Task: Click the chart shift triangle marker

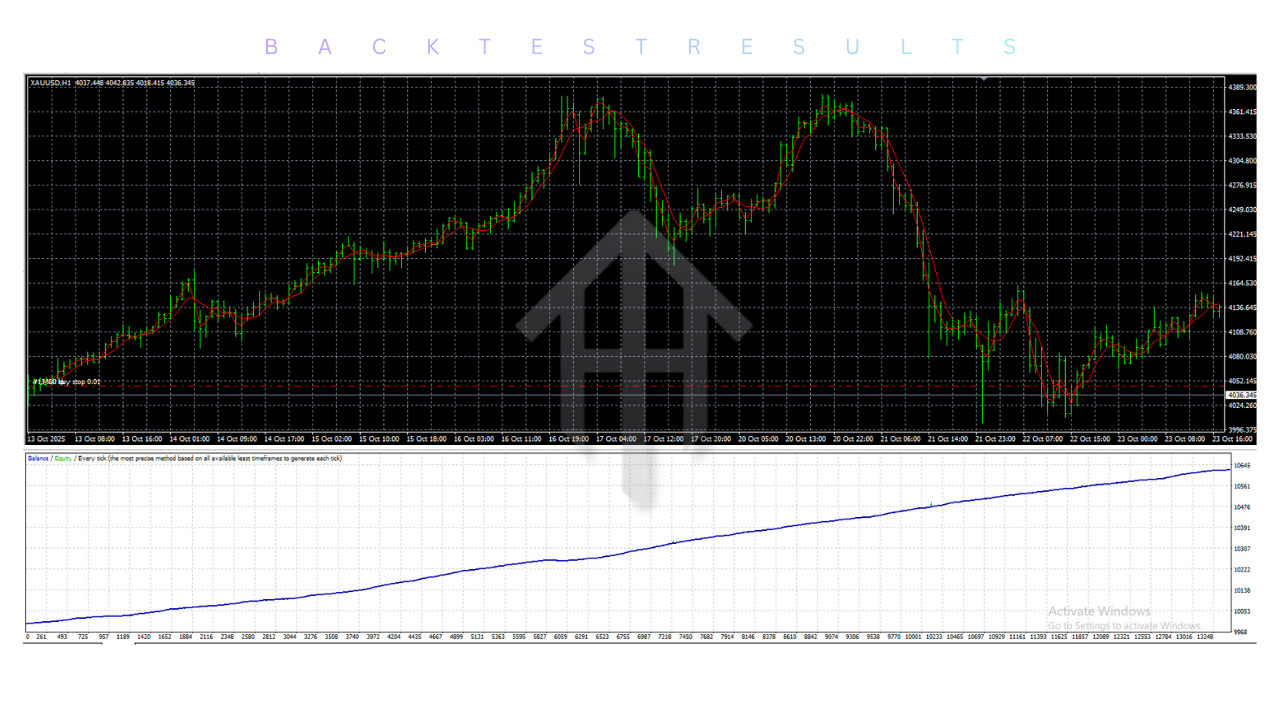Action: click(x=984, y=78)
